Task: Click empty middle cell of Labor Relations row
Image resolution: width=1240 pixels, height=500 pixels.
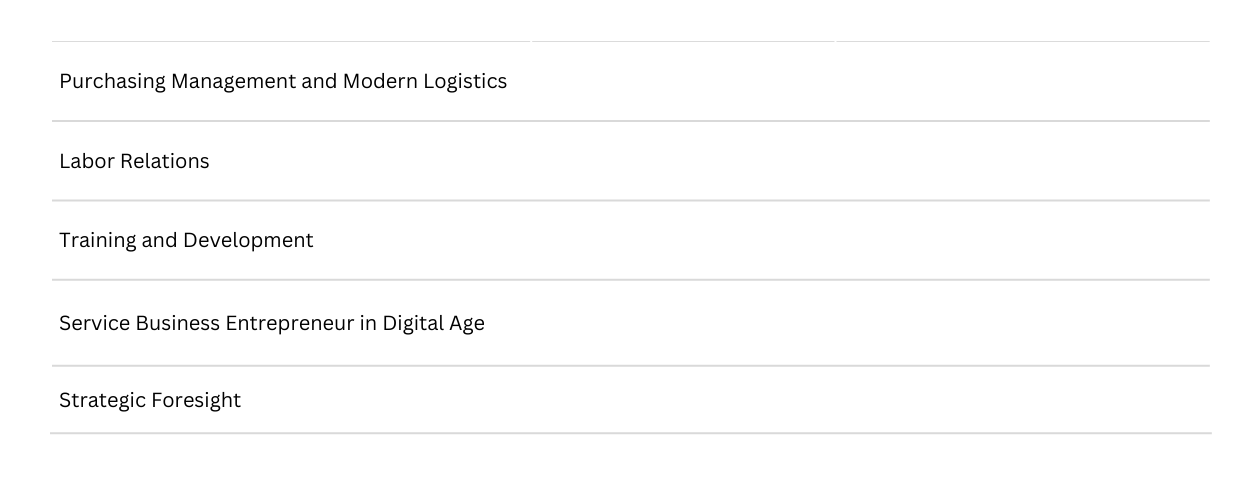Action: (x=683, y=161)
